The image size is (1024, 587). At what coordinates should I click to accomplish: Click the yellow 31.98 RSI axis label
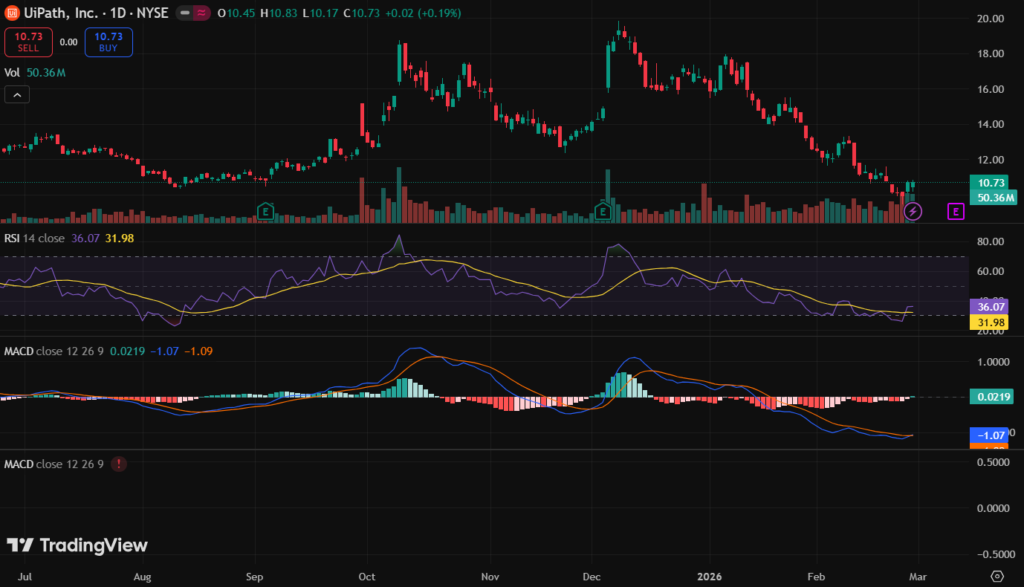coord(990,322)
